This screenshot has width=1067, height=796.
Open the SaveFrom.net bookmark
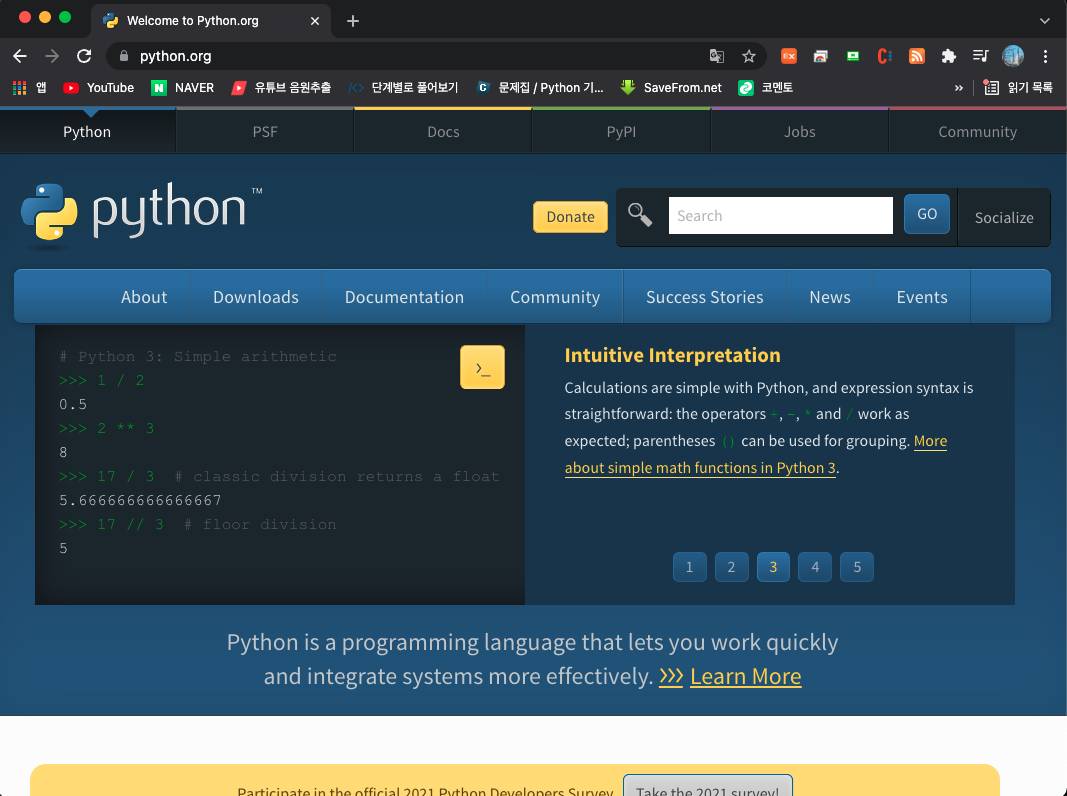click(671, 88)
